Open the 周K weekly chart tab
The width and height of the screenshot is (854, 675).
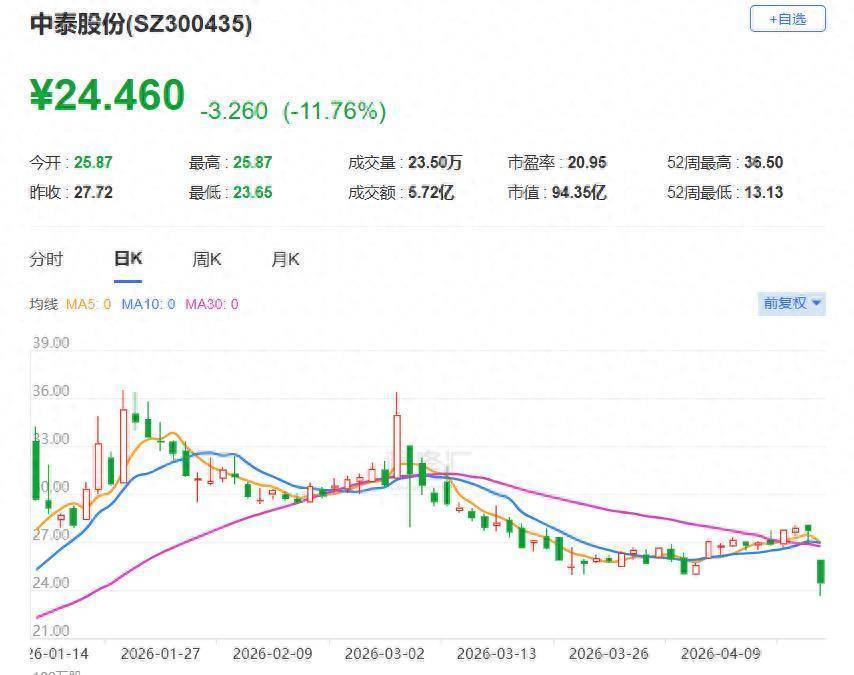[x=207, y=259]
